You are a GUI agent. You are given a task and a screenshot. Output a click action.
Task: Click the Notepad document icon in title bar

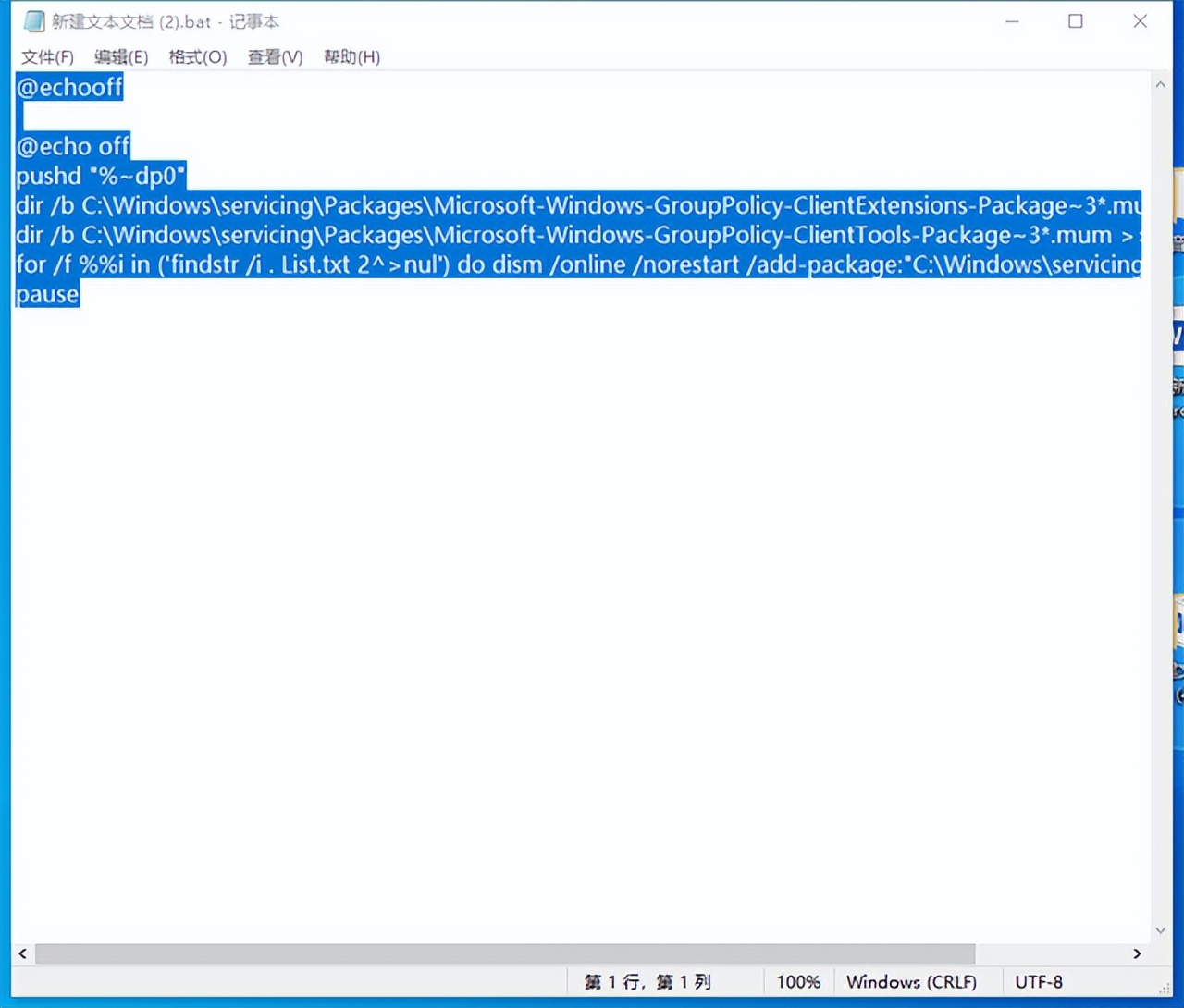click(x=33, y=20)
